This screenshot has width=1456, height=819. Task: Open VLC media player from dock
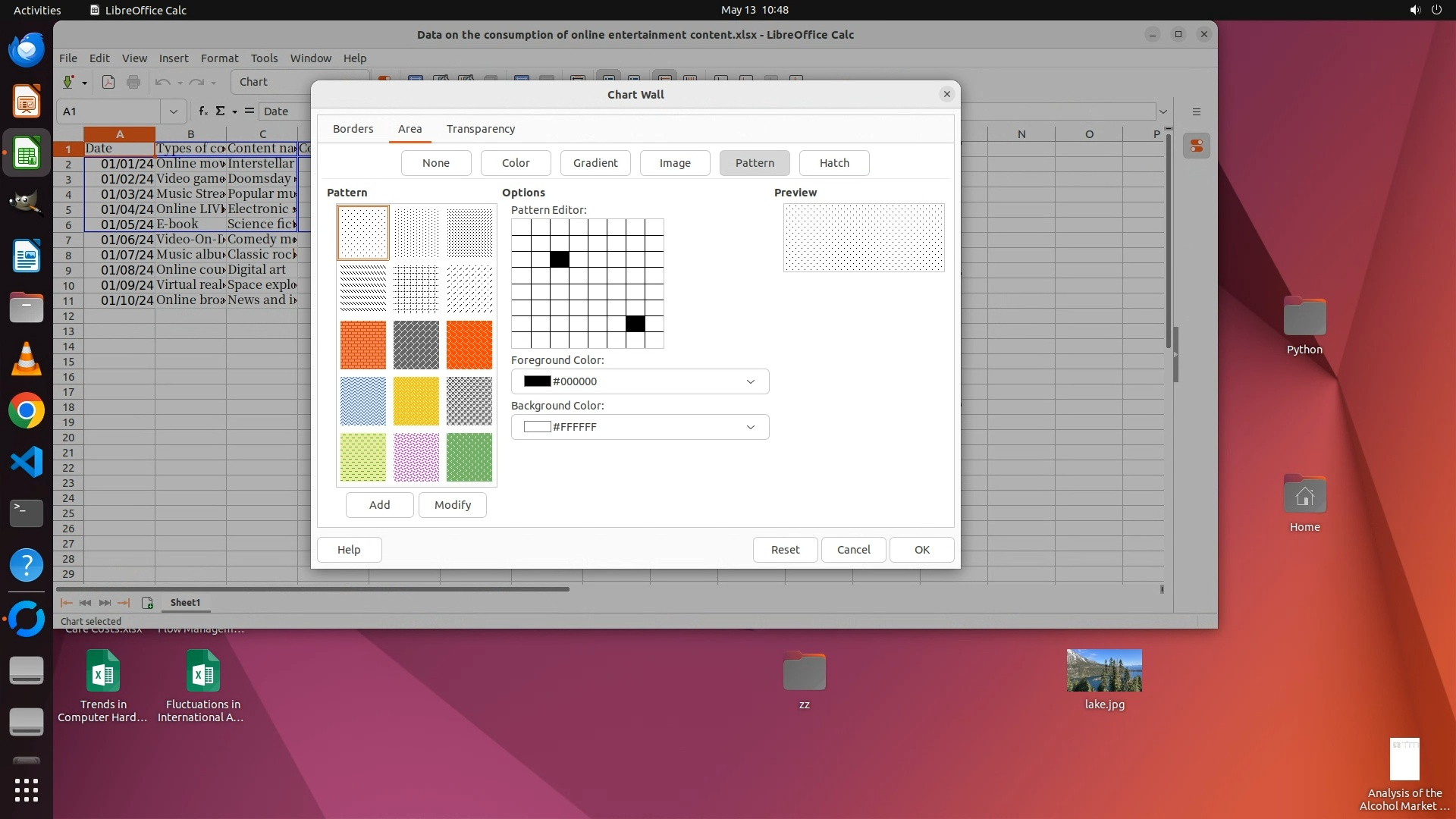point(27,359)
